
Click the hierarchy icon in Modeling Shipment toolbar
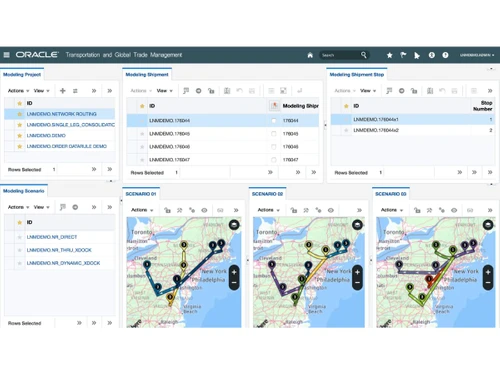(211, 91)
